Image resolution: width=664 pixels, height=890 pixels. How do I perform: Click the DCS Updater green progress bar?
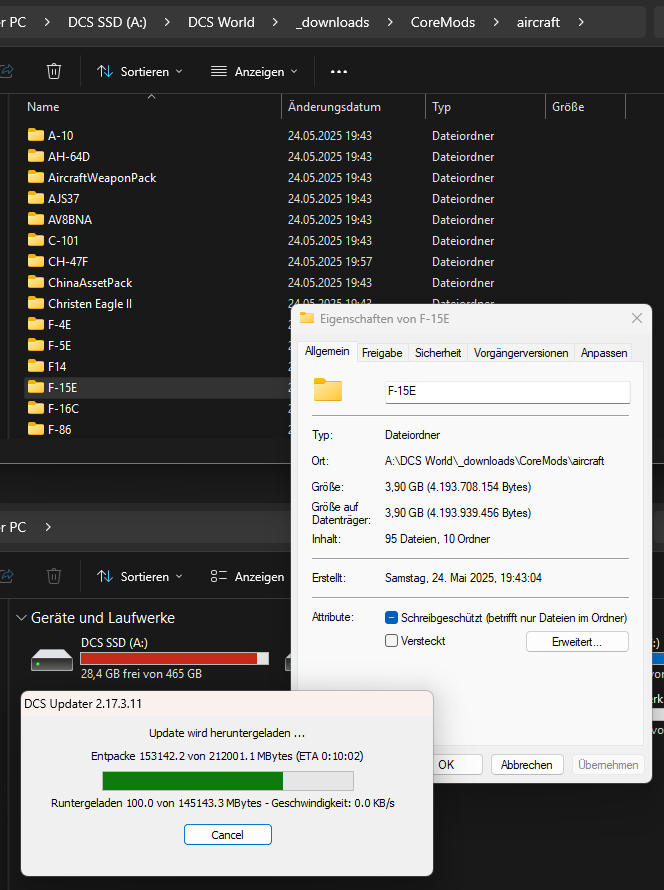coord(228,780)
